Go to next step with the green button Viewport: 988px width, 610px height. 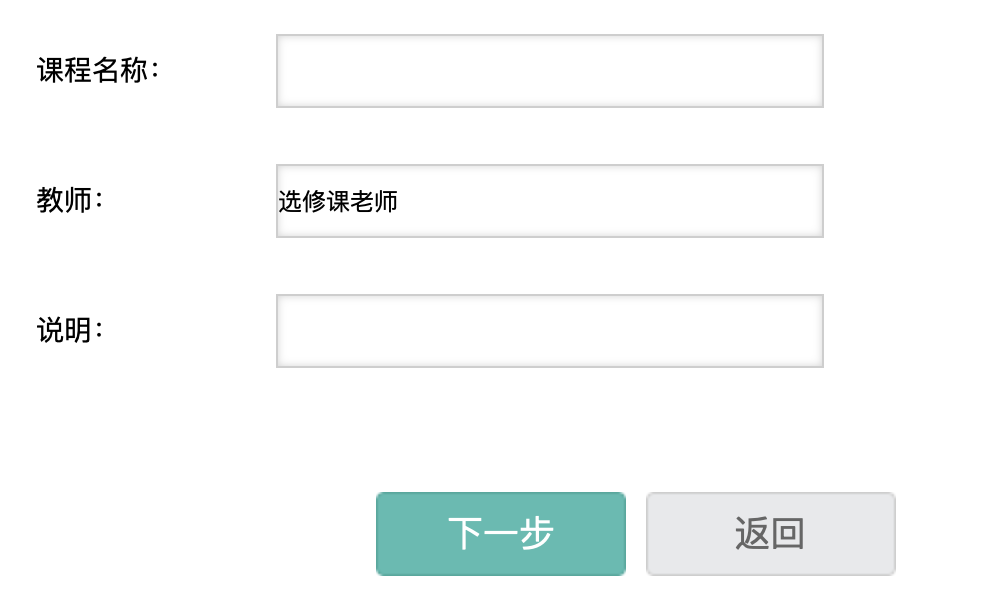[500, 534]
